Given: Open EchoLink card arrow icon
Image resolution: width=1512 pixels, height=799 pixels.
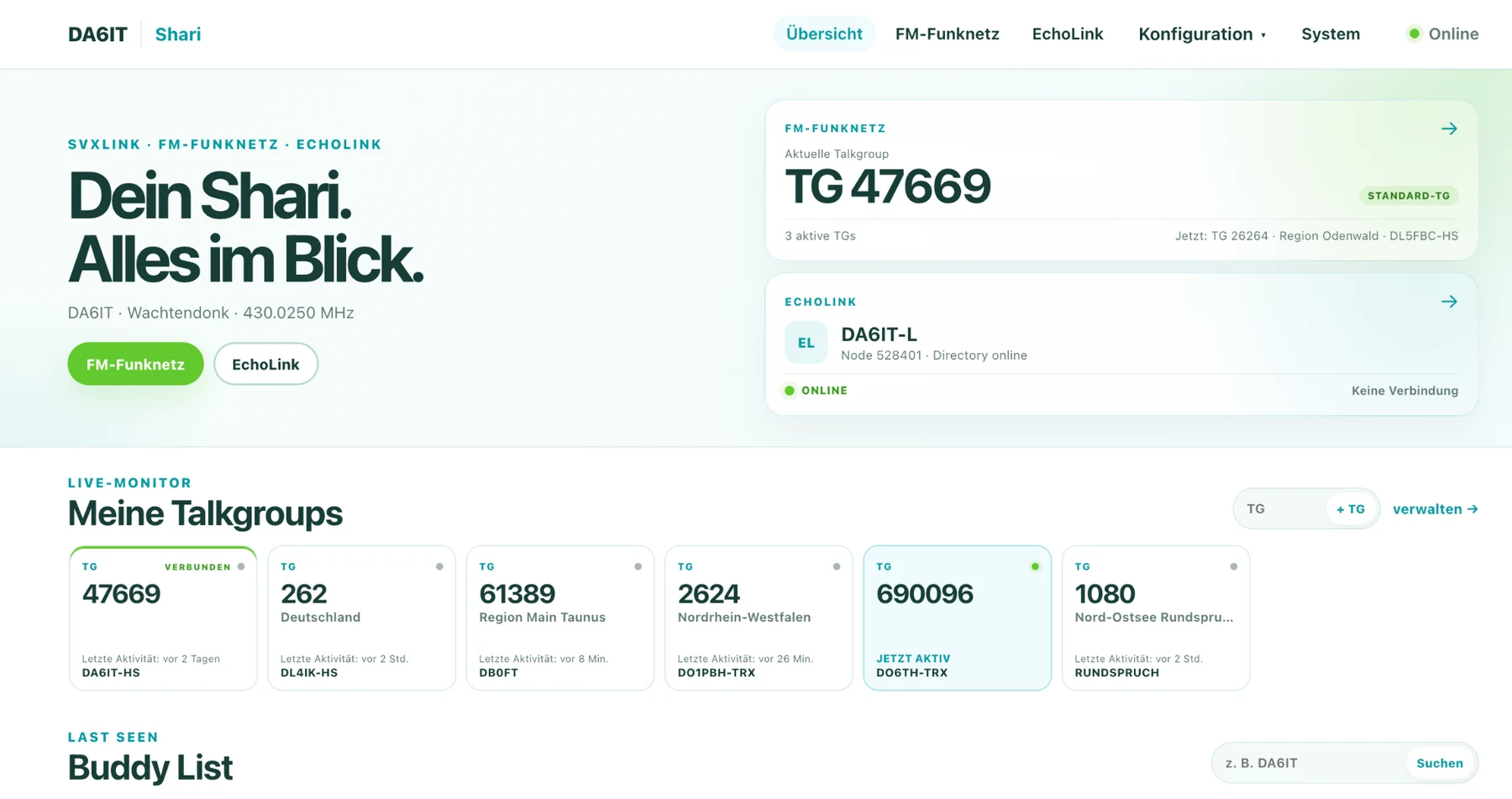Looking at the screenshot, I should [x=1449, y=302].
